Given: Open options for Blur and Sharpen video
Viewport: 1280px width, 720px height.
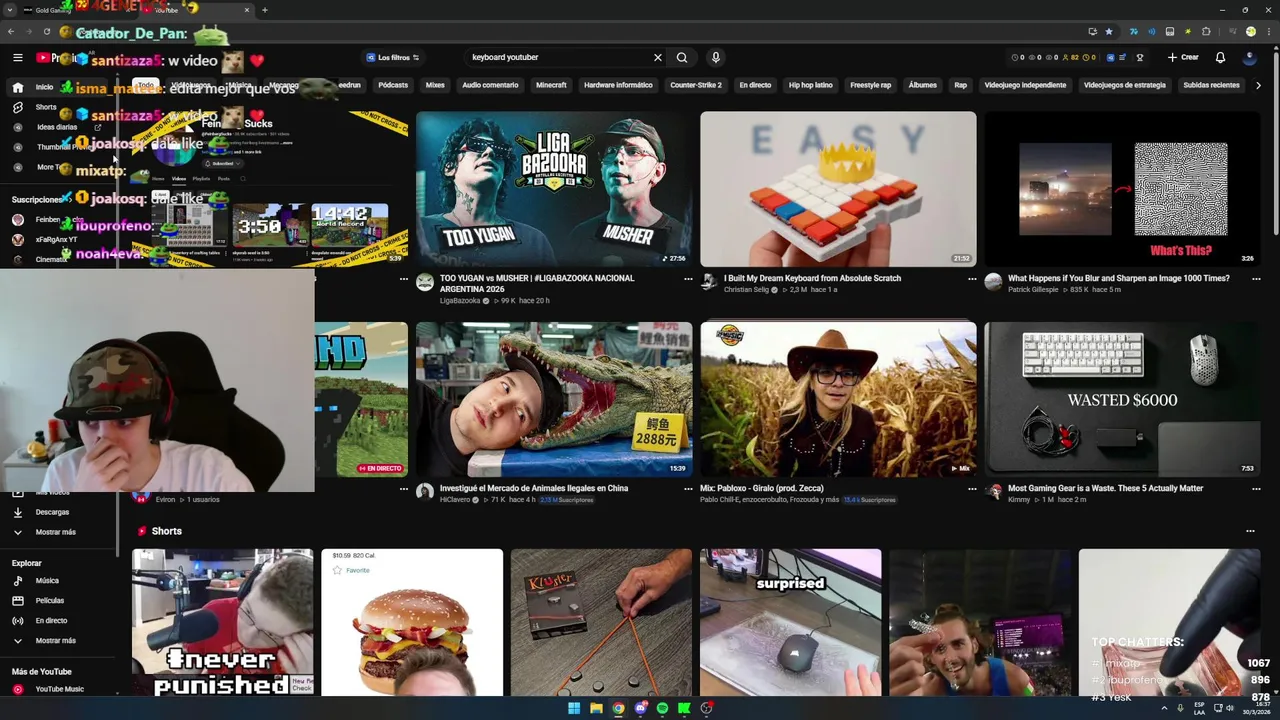Looking at the screenshot, I should point(1256,279).
